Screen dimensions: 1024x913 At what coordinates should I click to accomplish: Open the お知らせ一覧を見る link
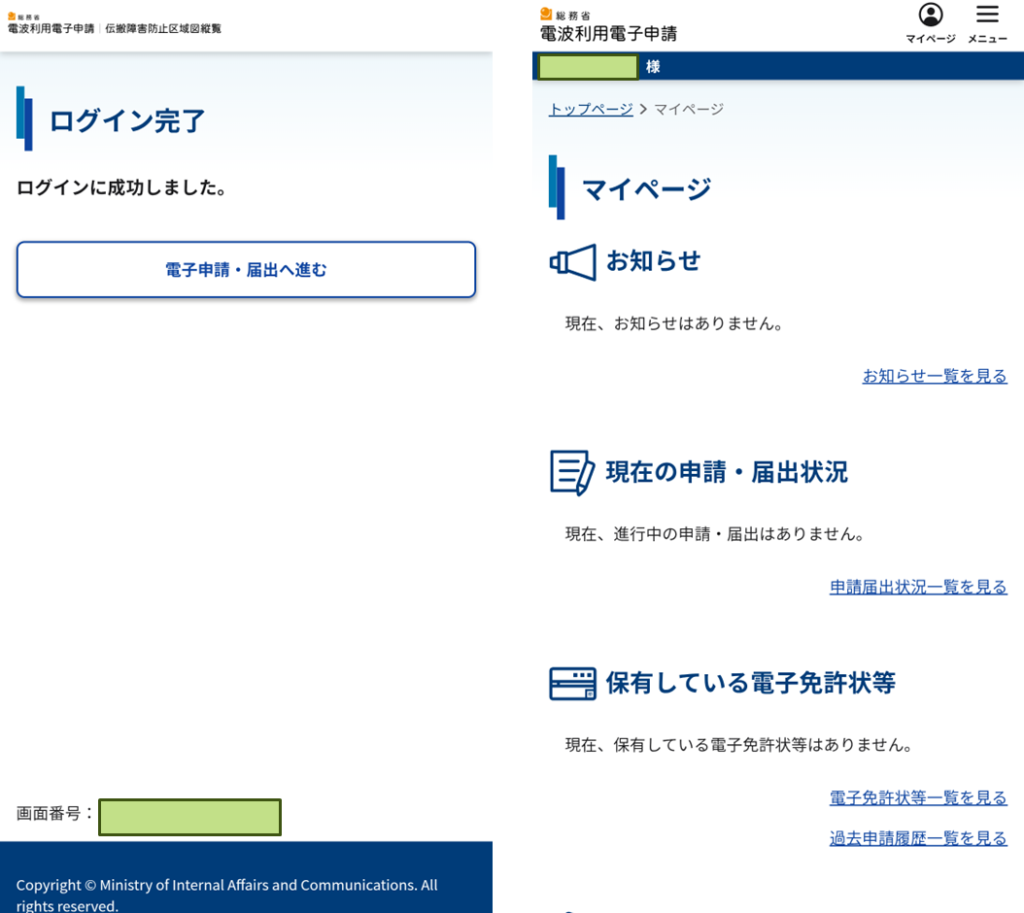click(934, 376)
